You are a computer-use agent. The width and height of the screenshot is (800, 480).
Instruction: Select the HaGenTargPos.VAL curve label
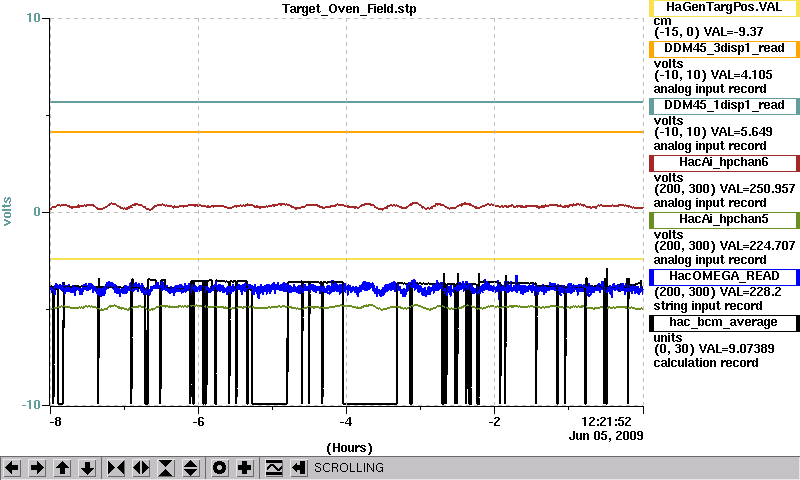click(x=724, y=8)
